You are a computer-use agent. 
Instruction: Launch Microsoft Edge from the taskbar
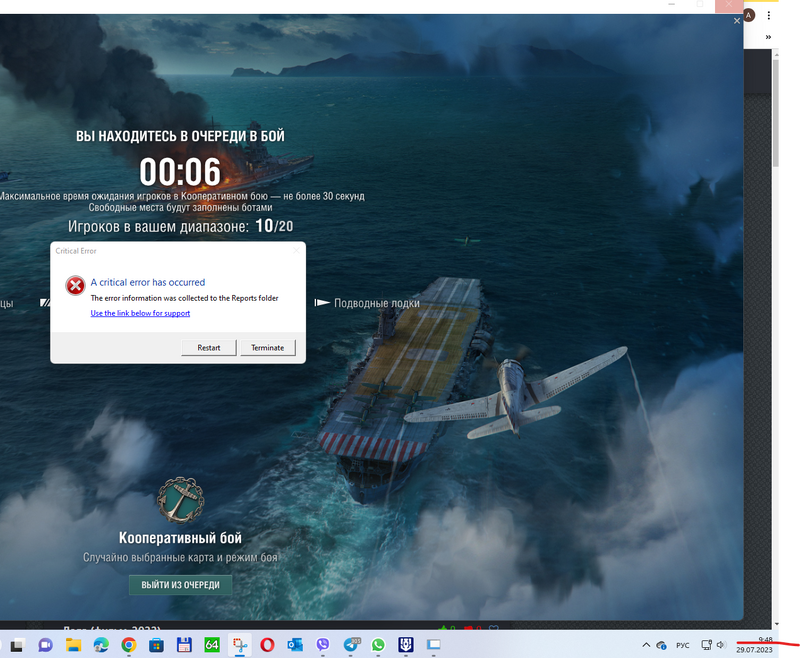pos(101,645)
